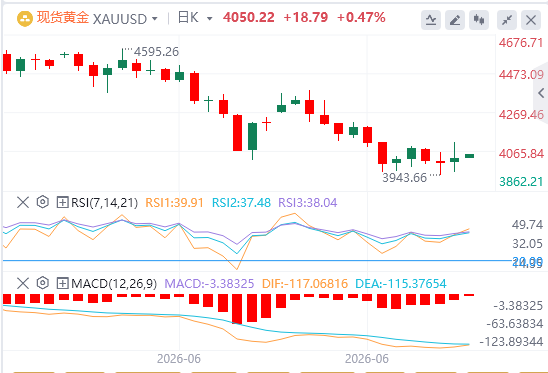Click the 3943.66 low price marker

point(404,178)
